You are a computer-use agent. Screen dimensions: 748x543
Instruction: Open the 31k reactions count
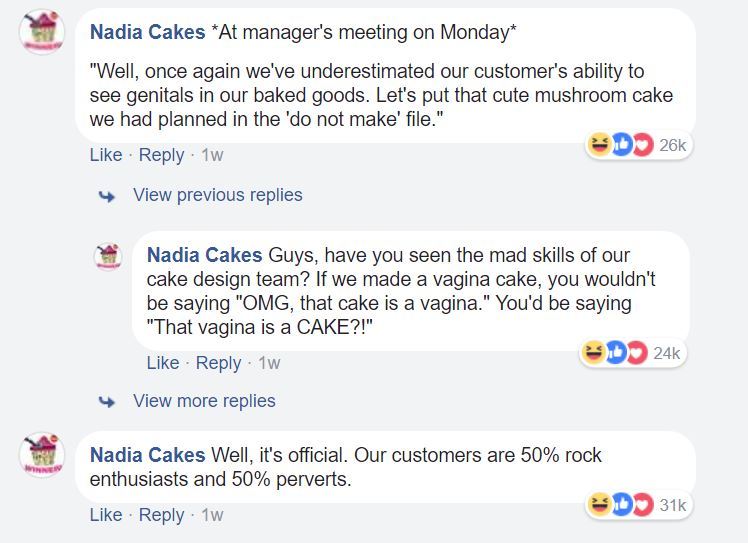tap(673, 505)
